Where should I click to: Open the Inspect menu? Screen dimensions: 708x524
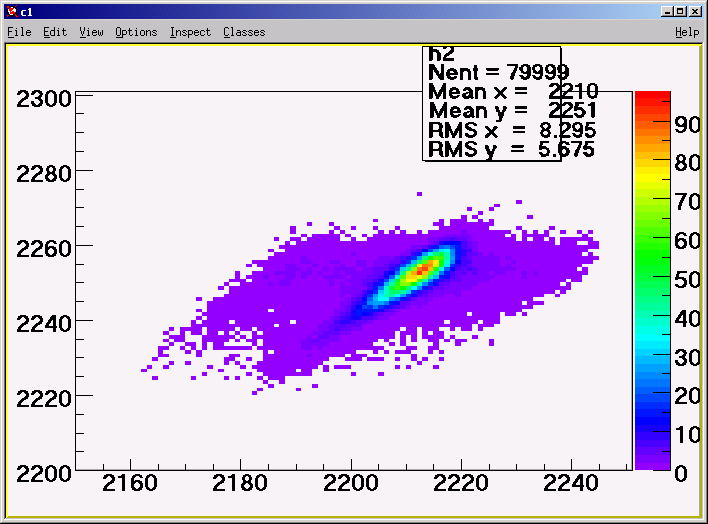(x=190, y=32)
